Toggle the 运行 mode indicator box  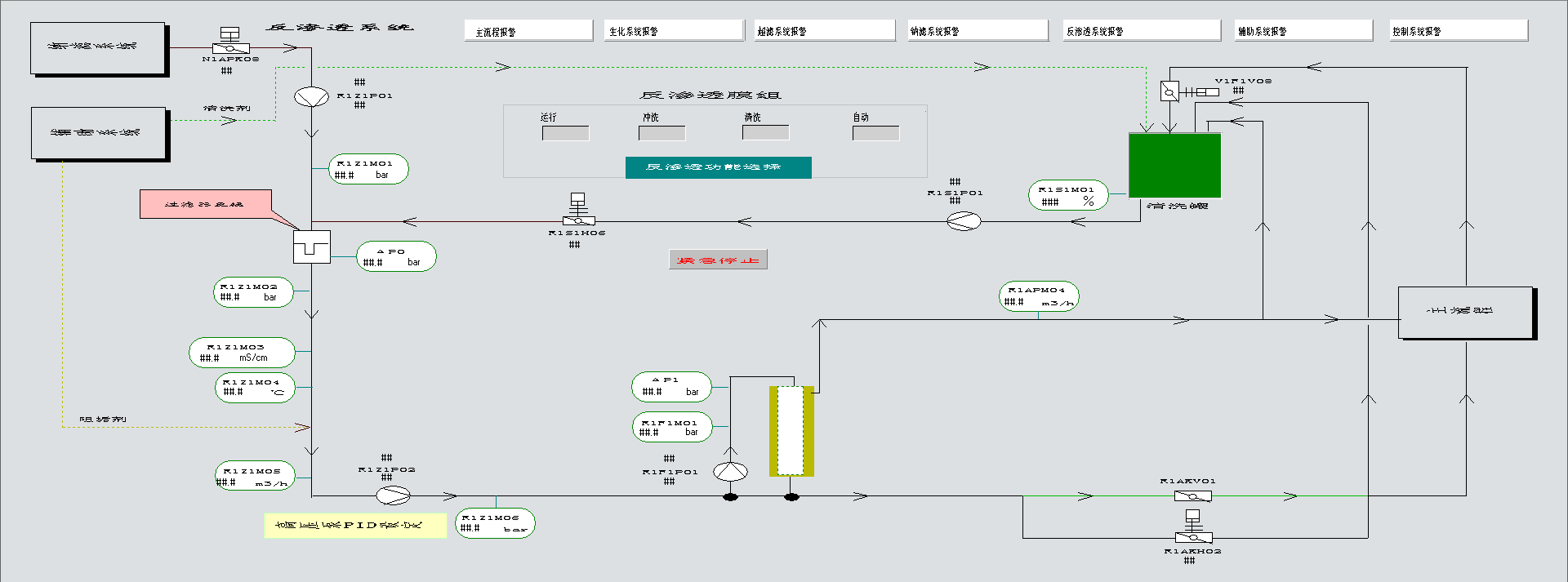click(x=565, y=133)
